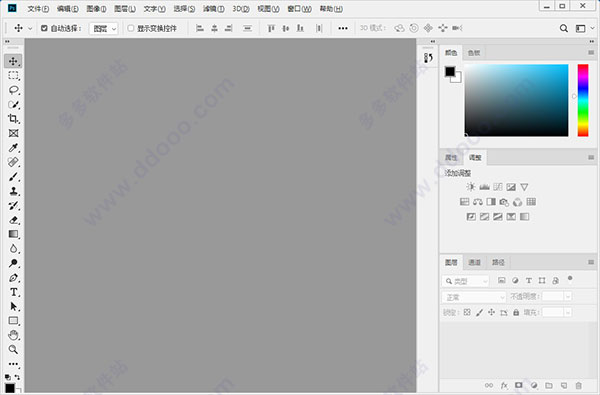Click the delete layer trash icon
This screenshot has height=395, width=600.
coord(579,385)
